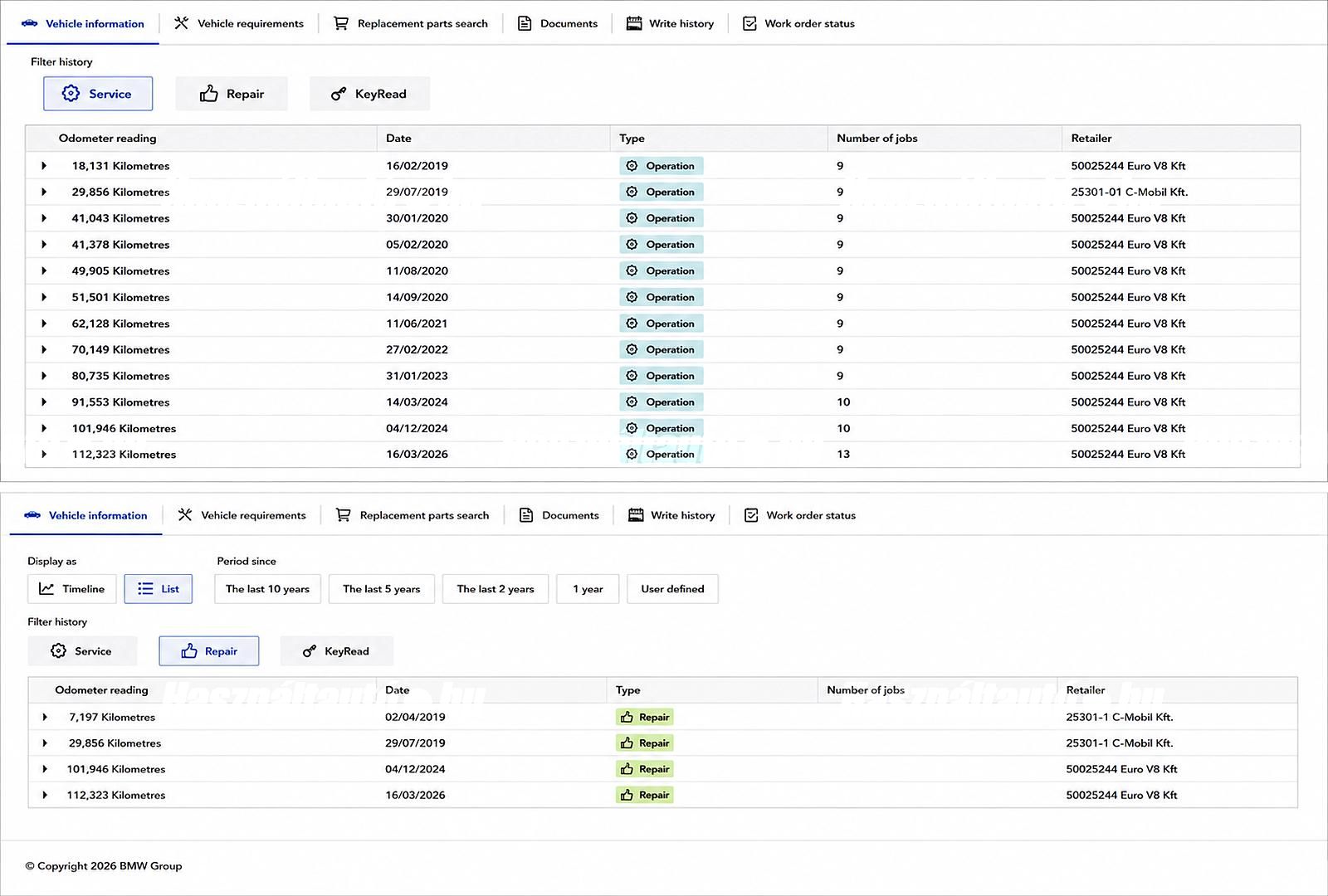Open the bottom Documents tab
The image size is (1328, 896).
[559, 515]
